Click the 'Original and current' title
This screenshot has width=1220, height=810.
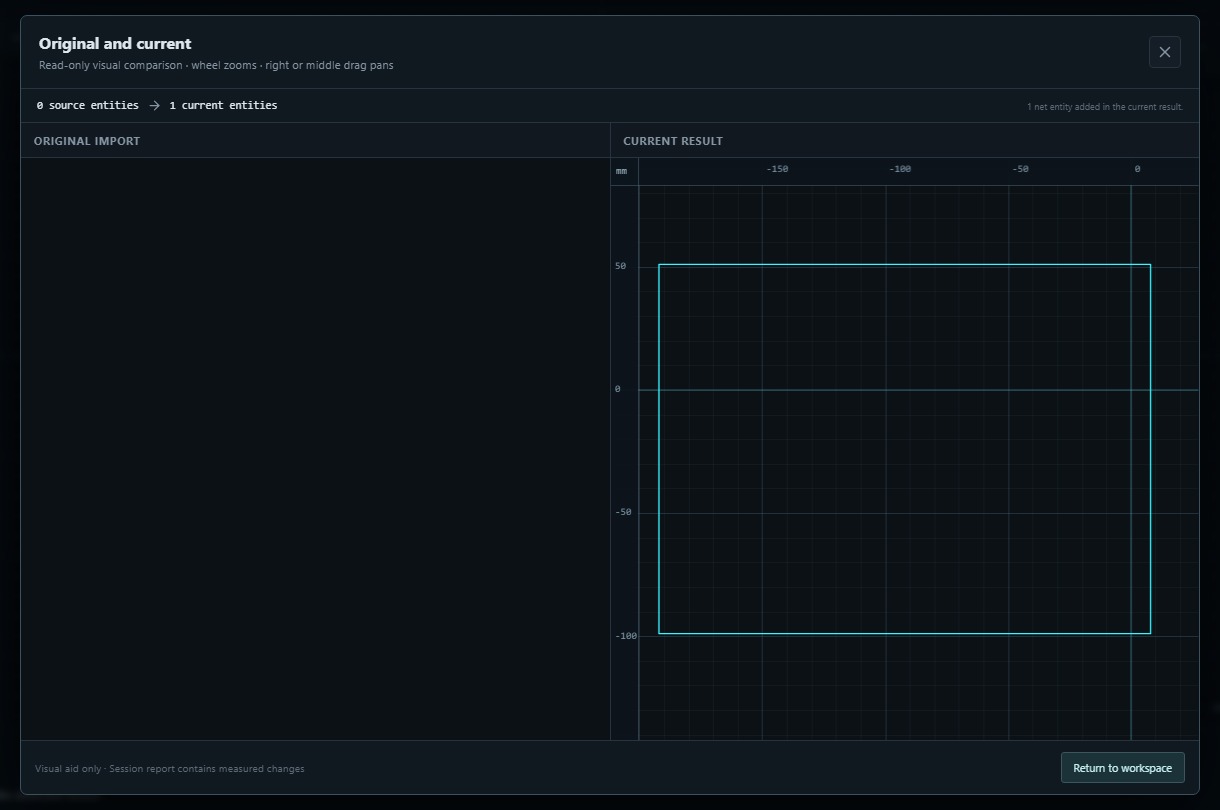115,44
